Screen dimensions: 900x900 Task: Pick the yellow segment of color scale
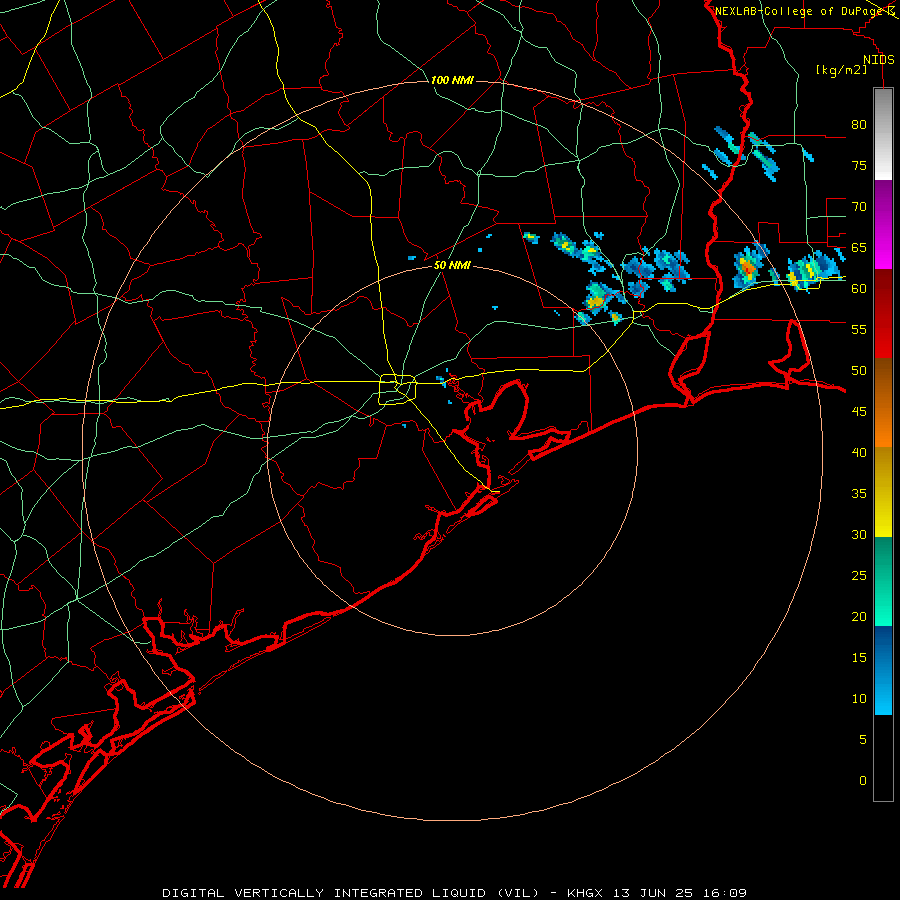pyautogui.click(x=883, y=492)
